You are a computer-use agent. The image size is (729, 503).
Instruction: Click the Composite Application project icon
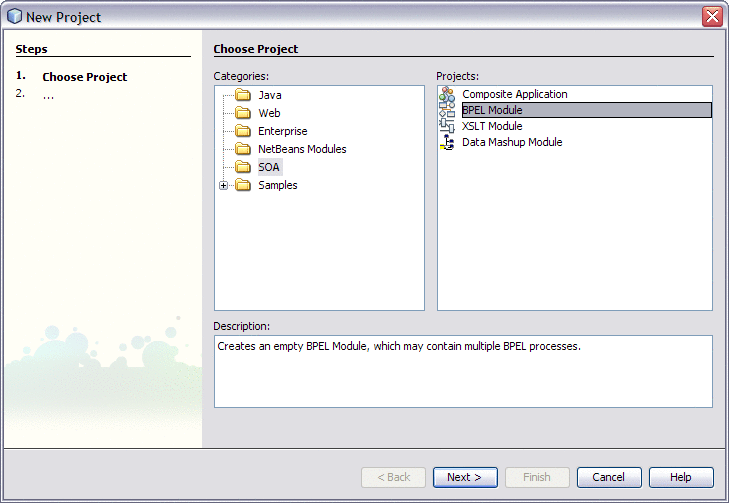tap(447, 94)
